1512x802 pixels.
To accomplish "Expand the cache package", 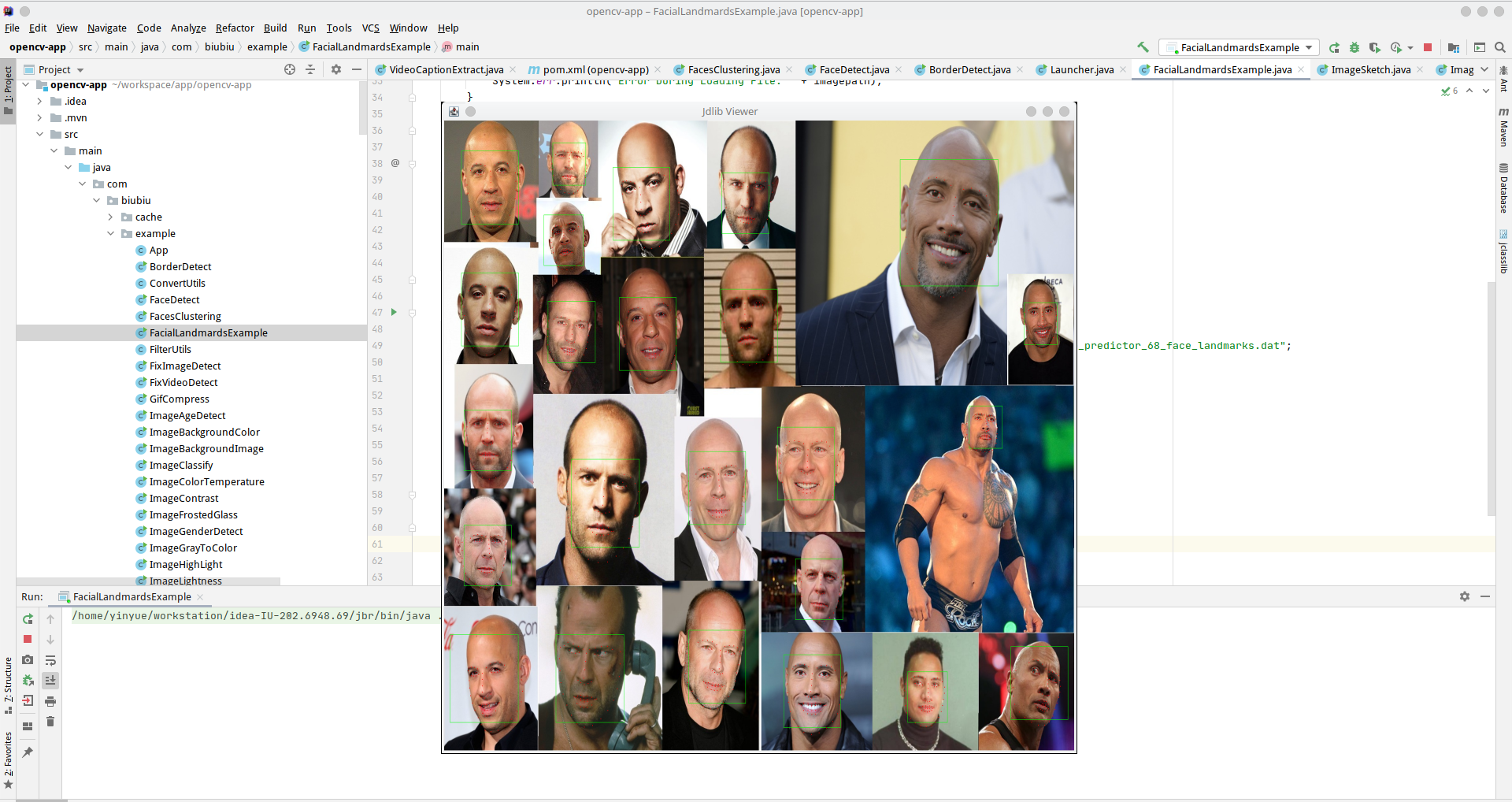I will (x=110, y=217).
